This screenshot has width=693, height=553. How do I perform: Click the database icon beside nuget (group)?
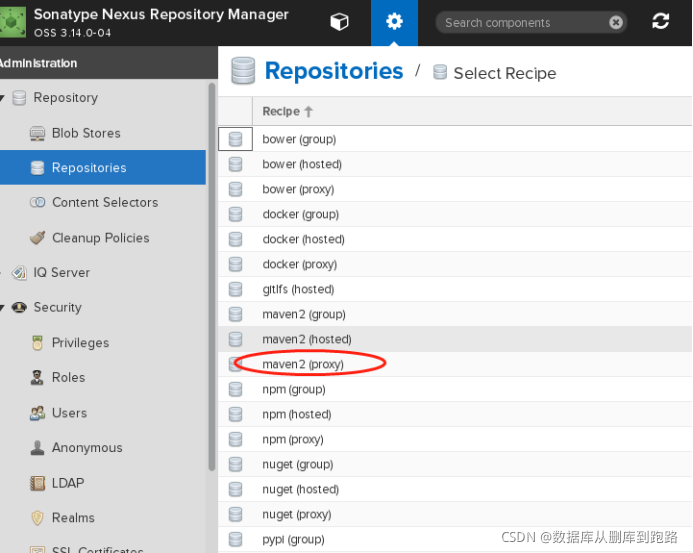(x=236, y=464)
